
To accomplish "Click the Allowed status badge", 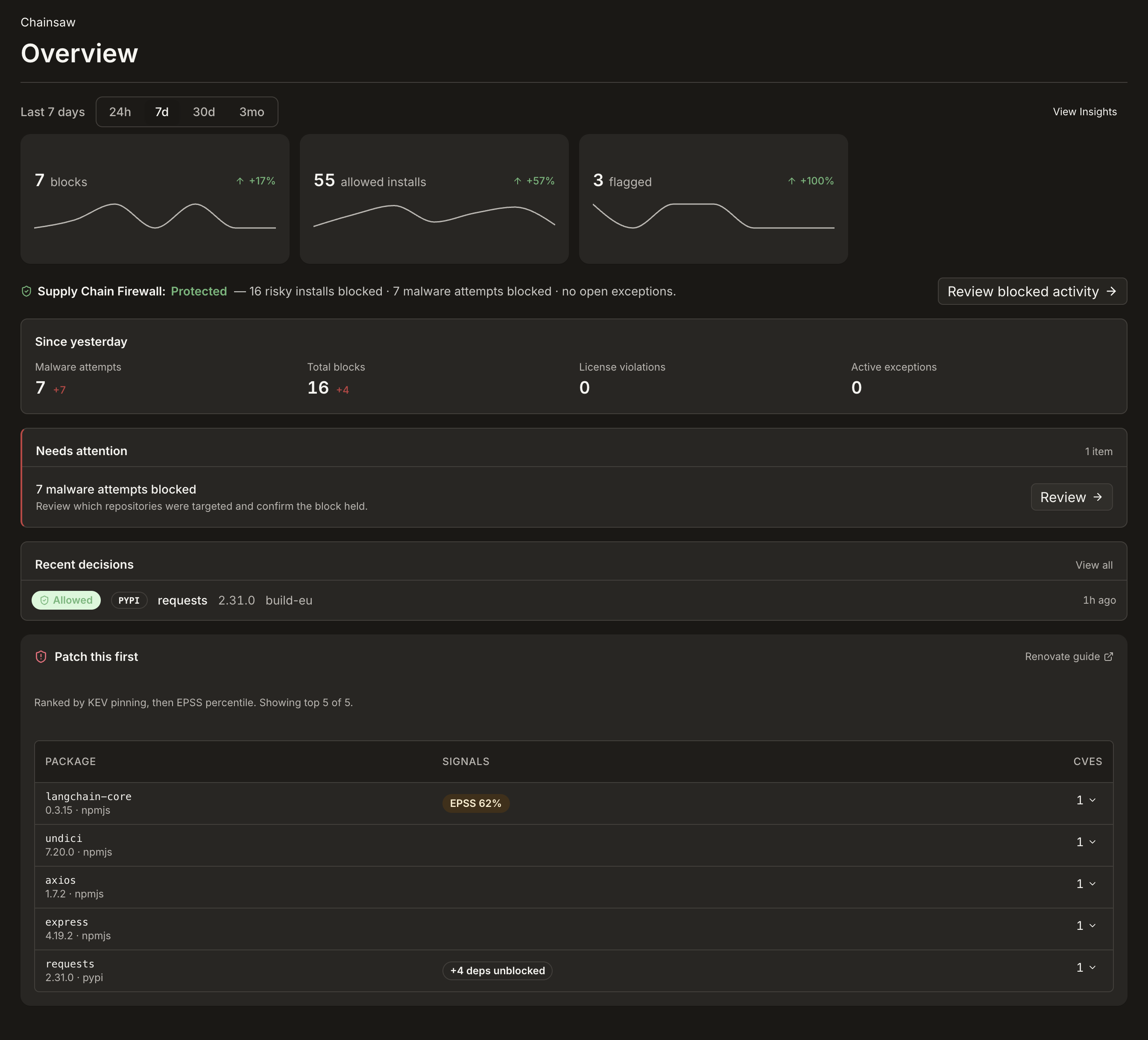I will click(x=66, y=600).
